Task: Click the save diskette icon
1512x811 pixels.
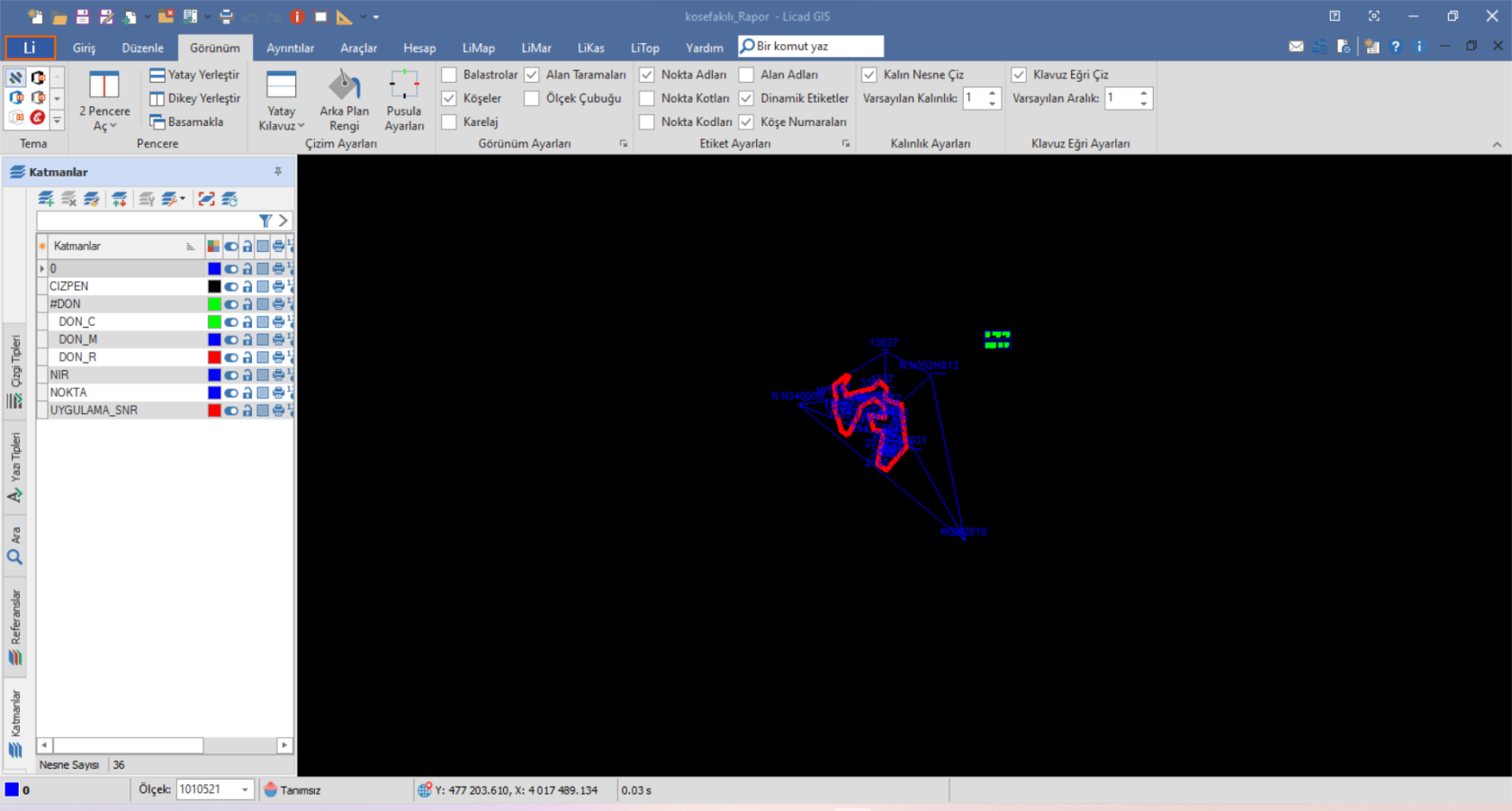Action: click(83, 16)
